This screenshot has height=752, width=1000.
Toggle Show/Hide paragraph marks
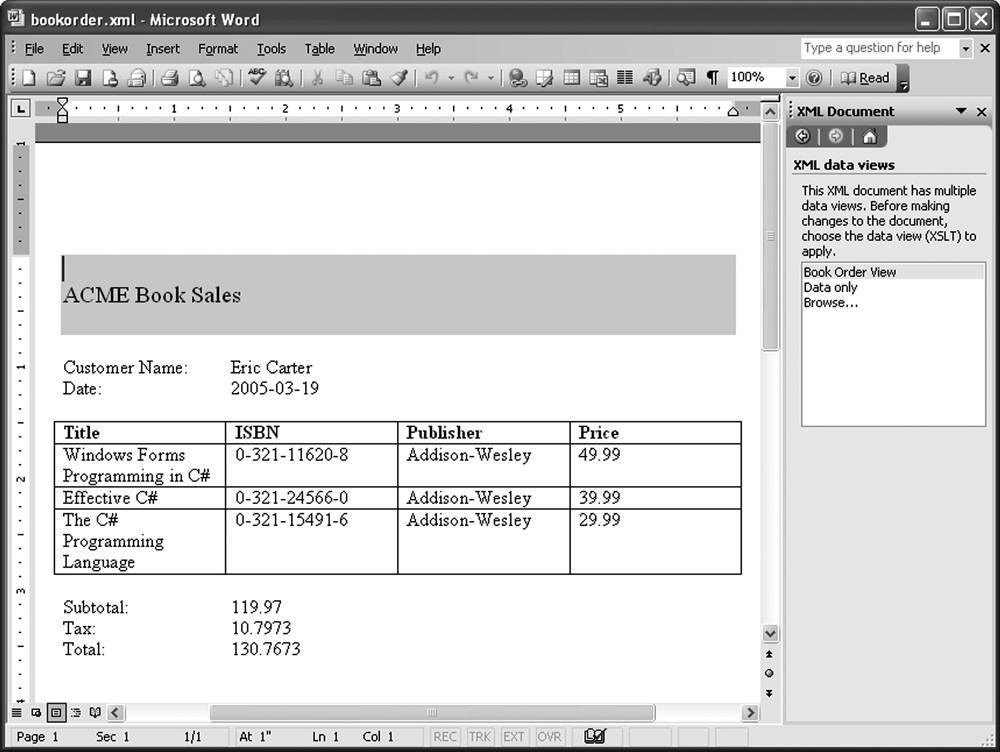[x=712, y=78]
